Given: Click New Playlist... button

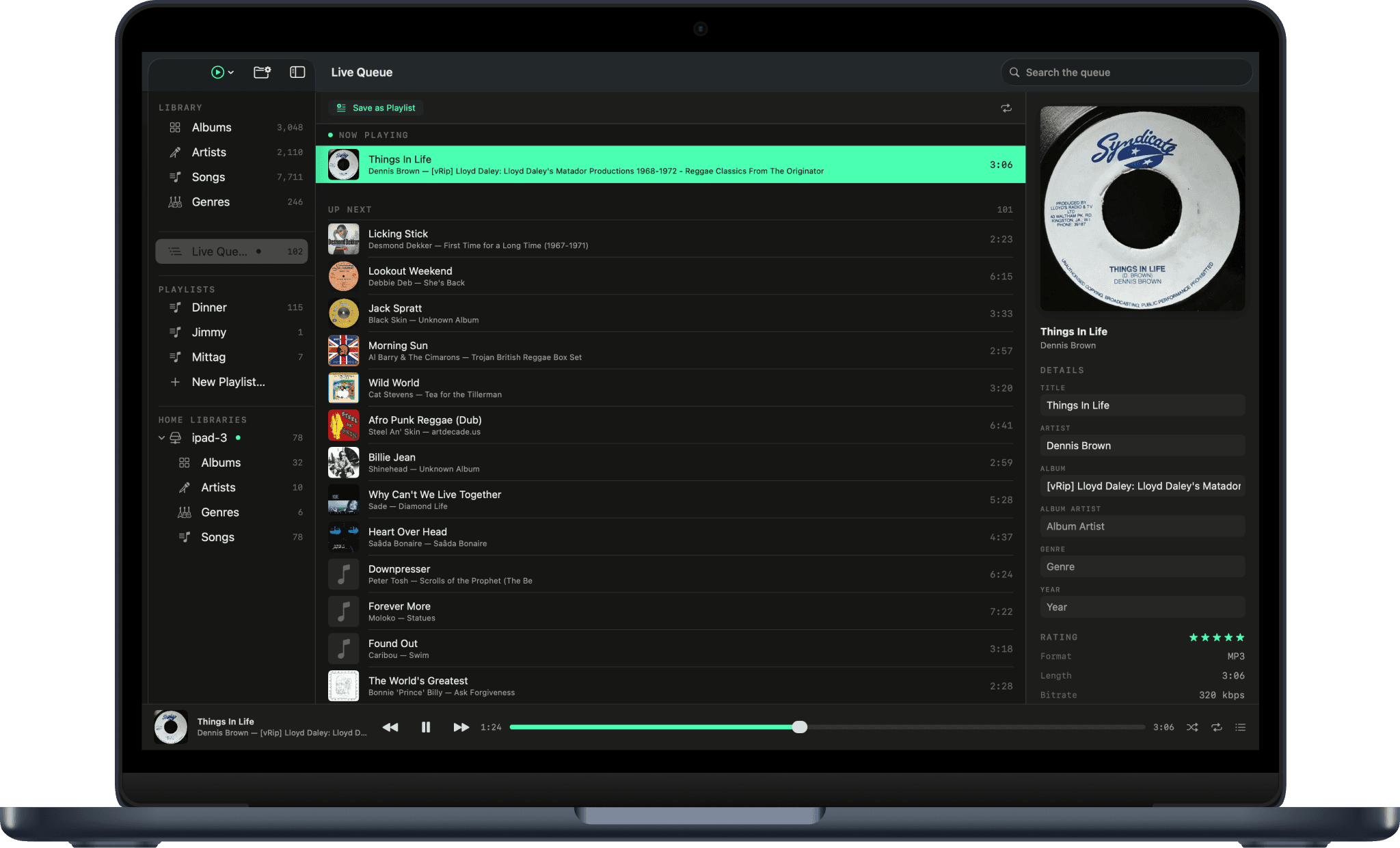Looking at the screenshot, I should click(x=232, y=382).
